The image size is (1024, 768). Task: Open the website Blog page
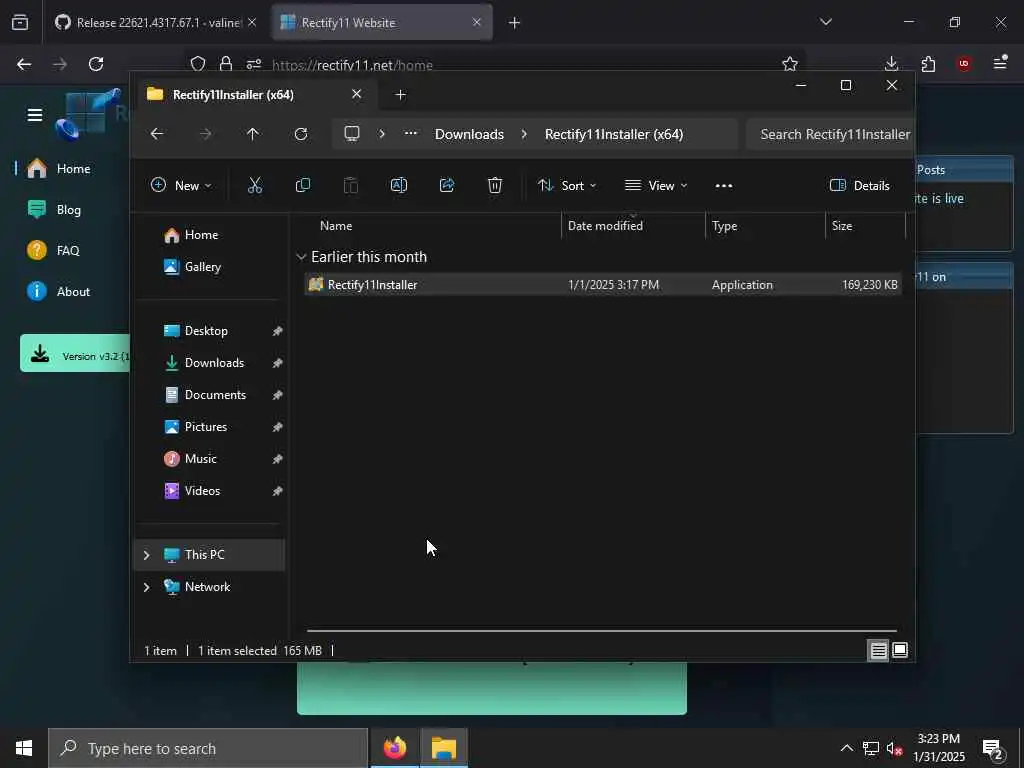pyautogui.click(x=55, y=210)
